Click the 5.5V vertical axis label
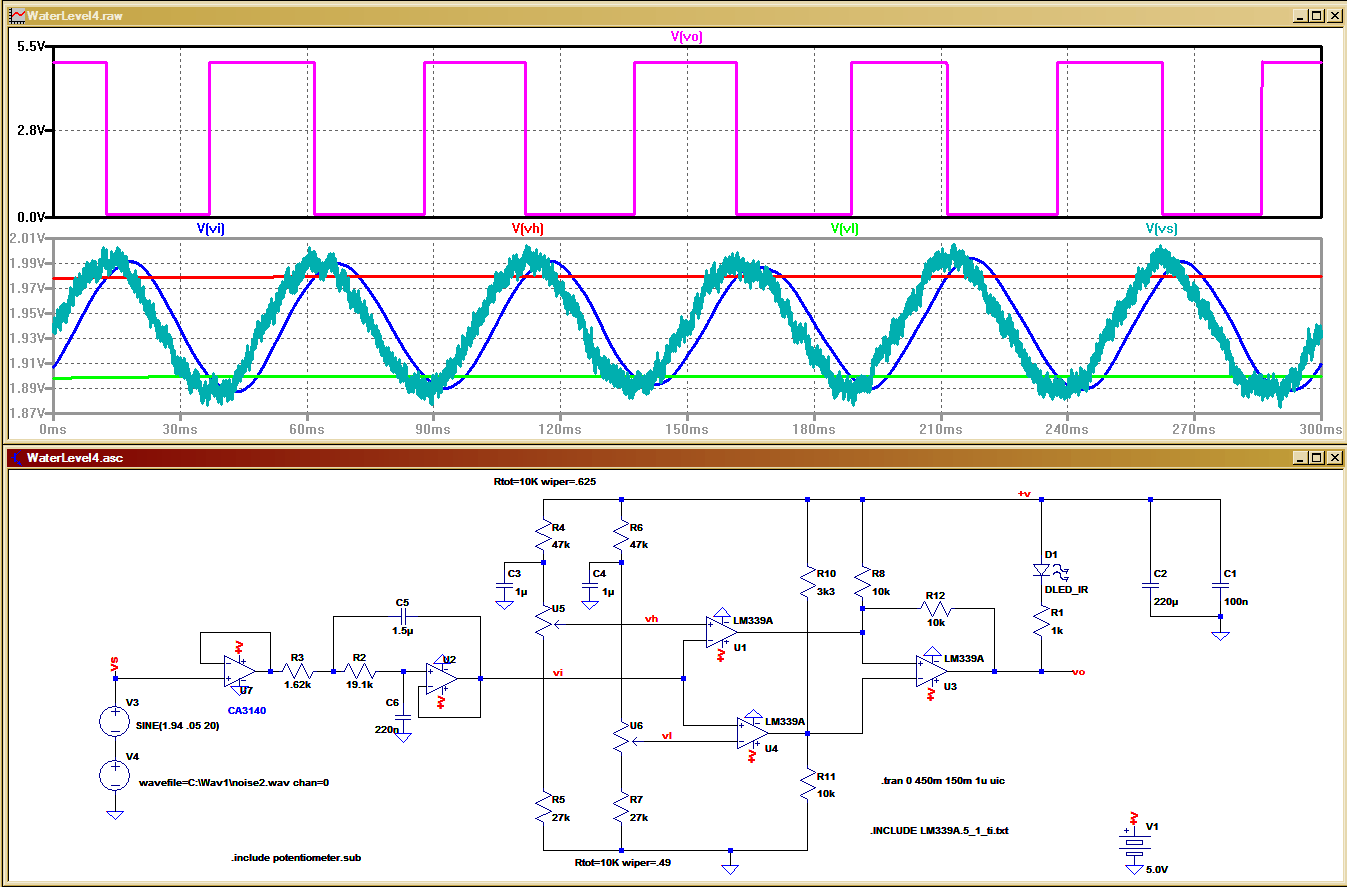 [x=33, y=47]
